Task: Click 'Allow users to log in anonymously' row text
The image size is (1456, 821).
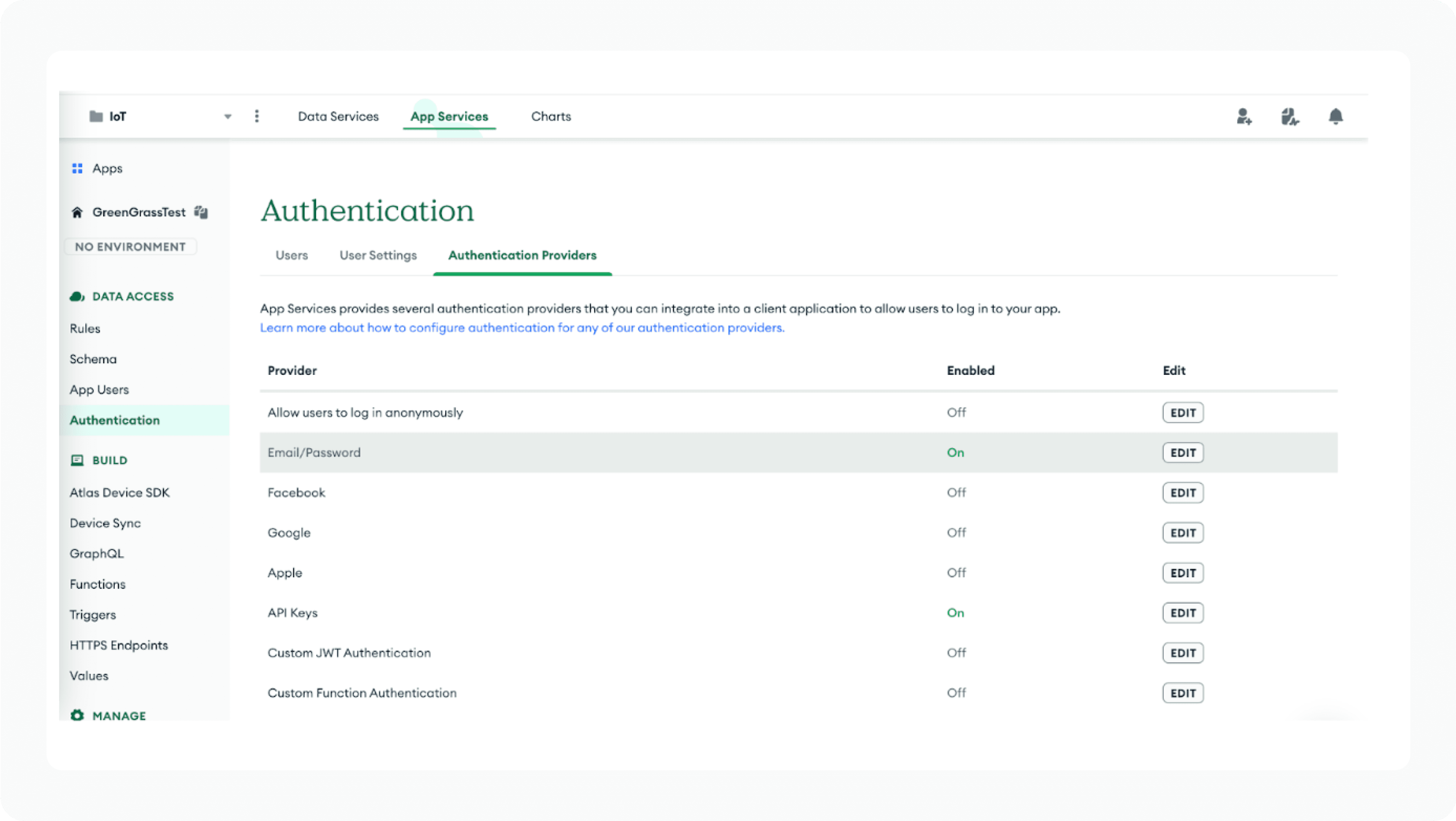Action: [x=365, y=413]
